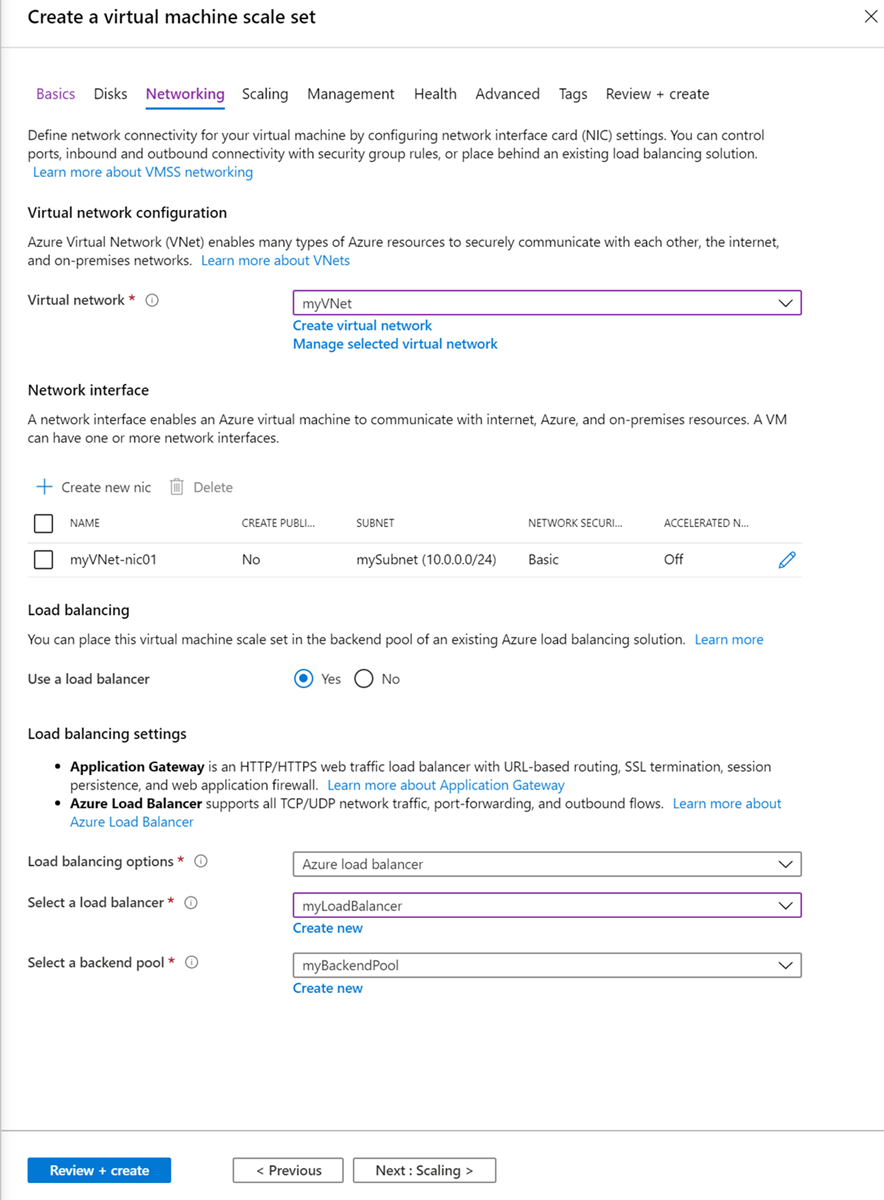Screen dimensions: 884x1200
Task: Open the Virtual network dropdown
Action: tap(546, 303)
